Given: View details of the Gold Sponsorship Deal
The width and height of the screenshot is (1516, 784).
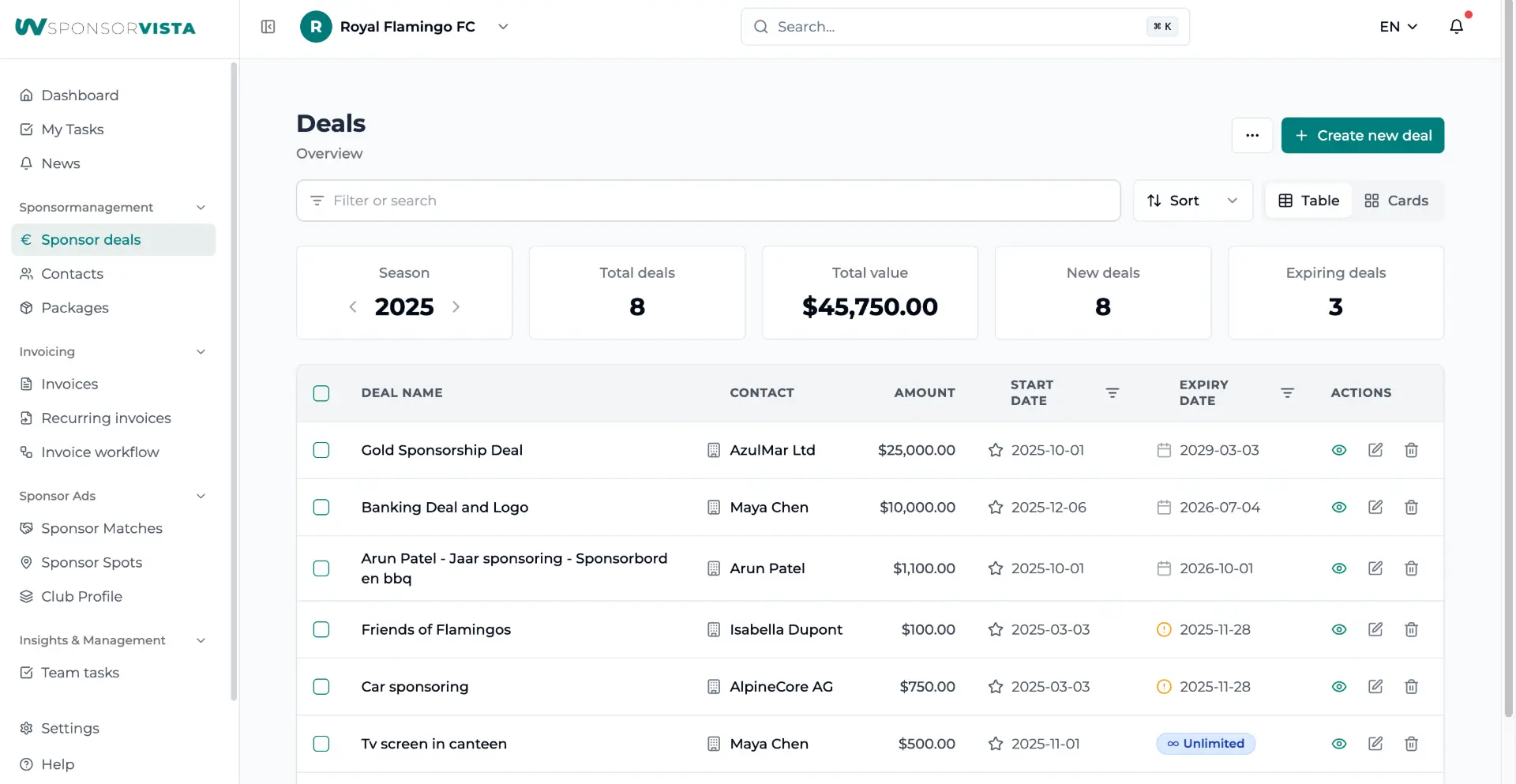Looking at the screenshot, I should 1339,450.
